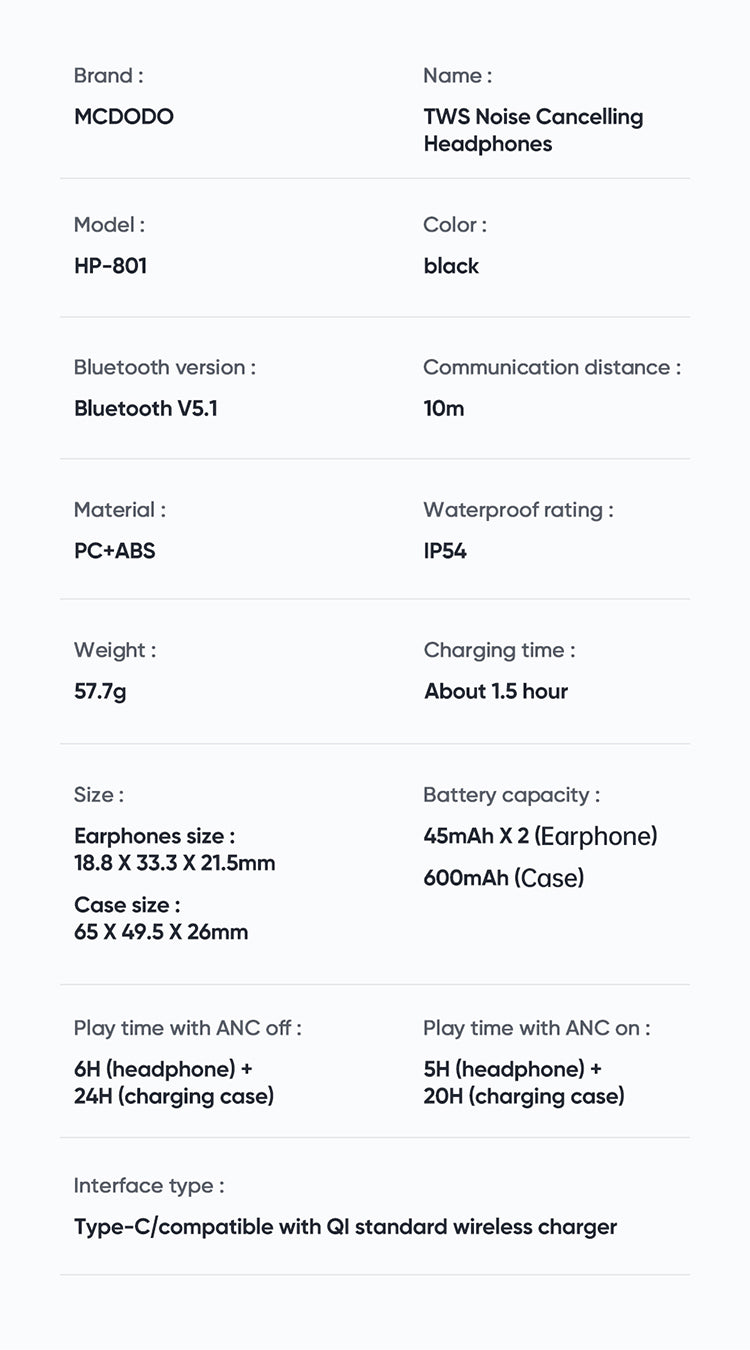This screenshot has height=1350, width=750.
Task: Click the earphones size dimensions 18.8 X 33.3 X 21.5mm
Action: click(174, 863)
